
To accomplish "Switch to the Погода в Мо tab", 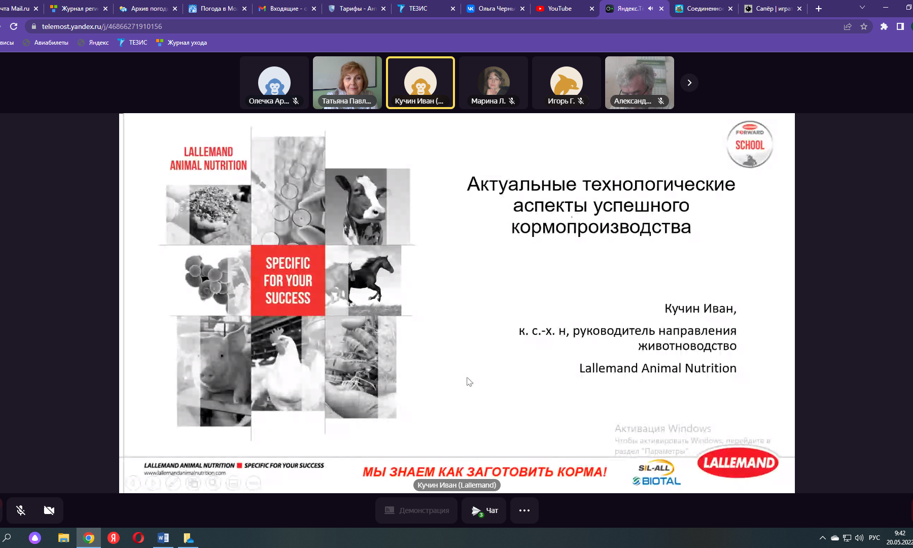I will click(217, 8).
